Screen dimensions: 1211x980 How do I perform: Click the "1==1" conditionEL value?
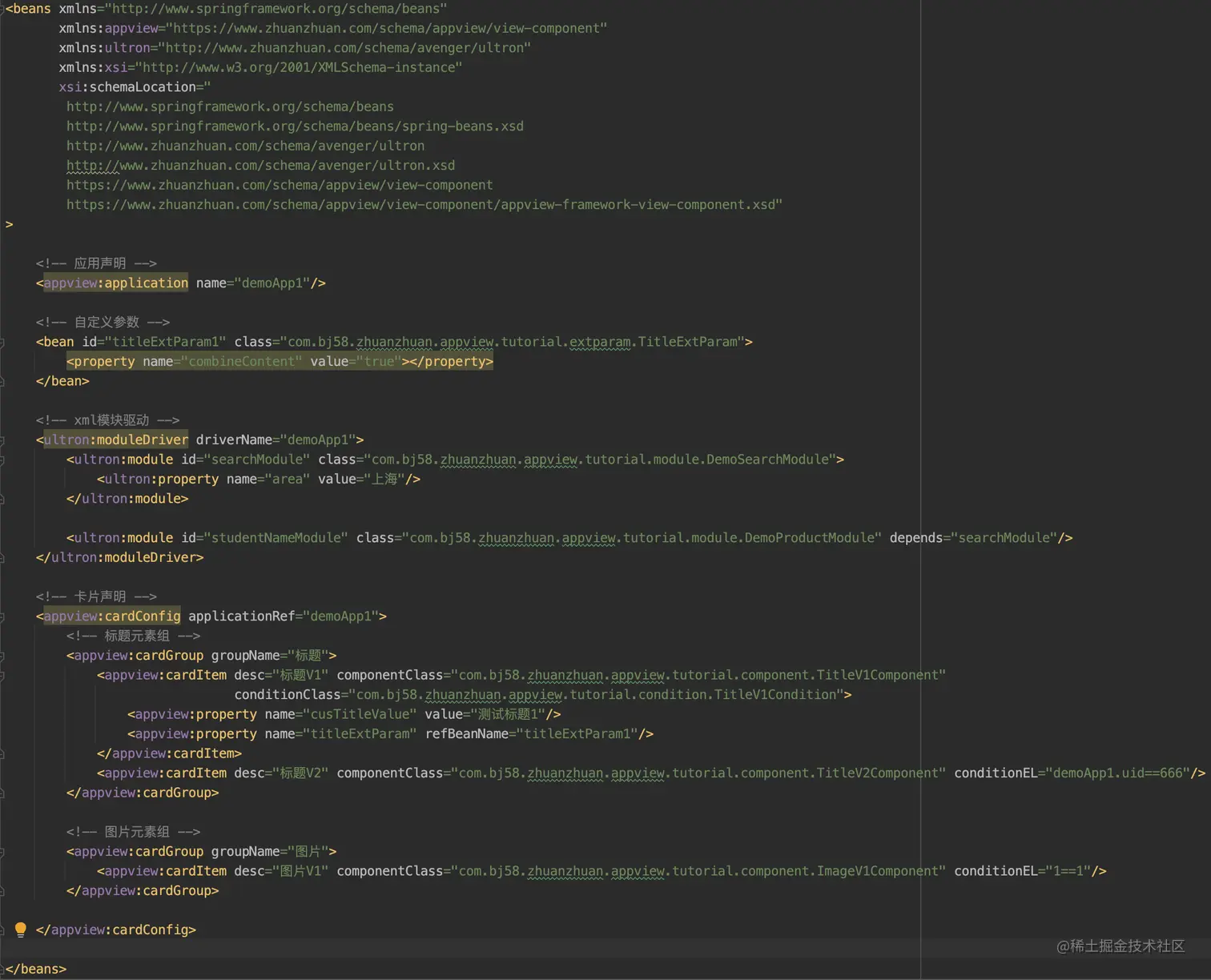pos(1068,871)
